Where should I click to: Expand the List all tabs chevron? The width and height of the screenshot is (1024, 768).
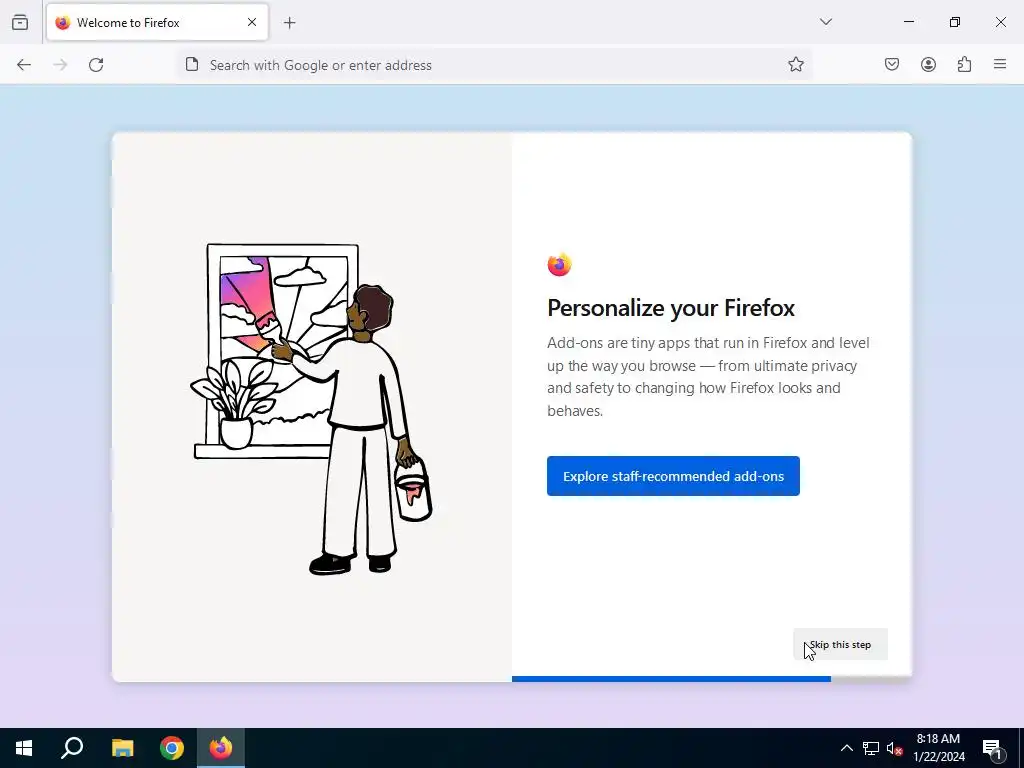pos(826,22)
